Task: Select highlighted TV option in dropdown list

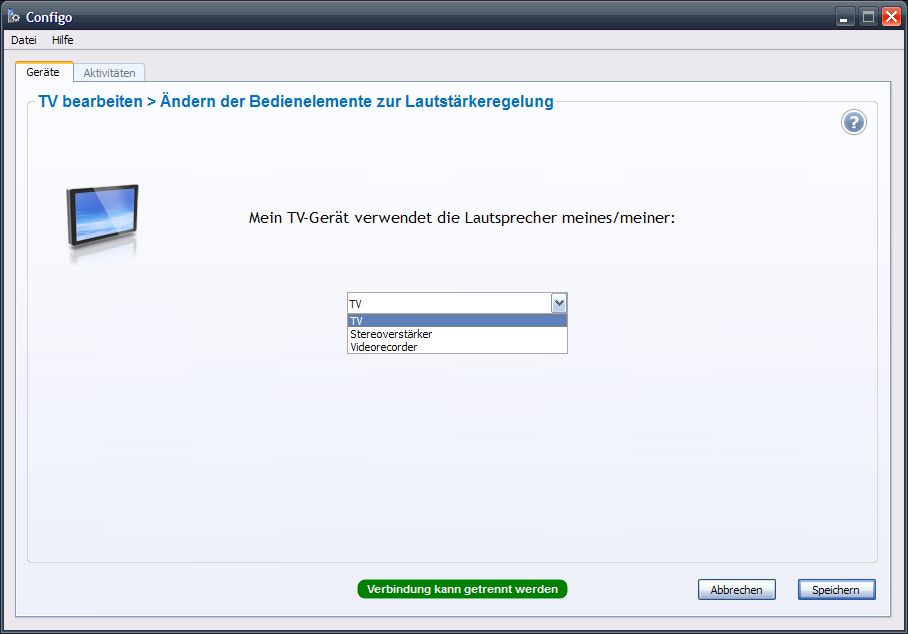Action: 457,321
